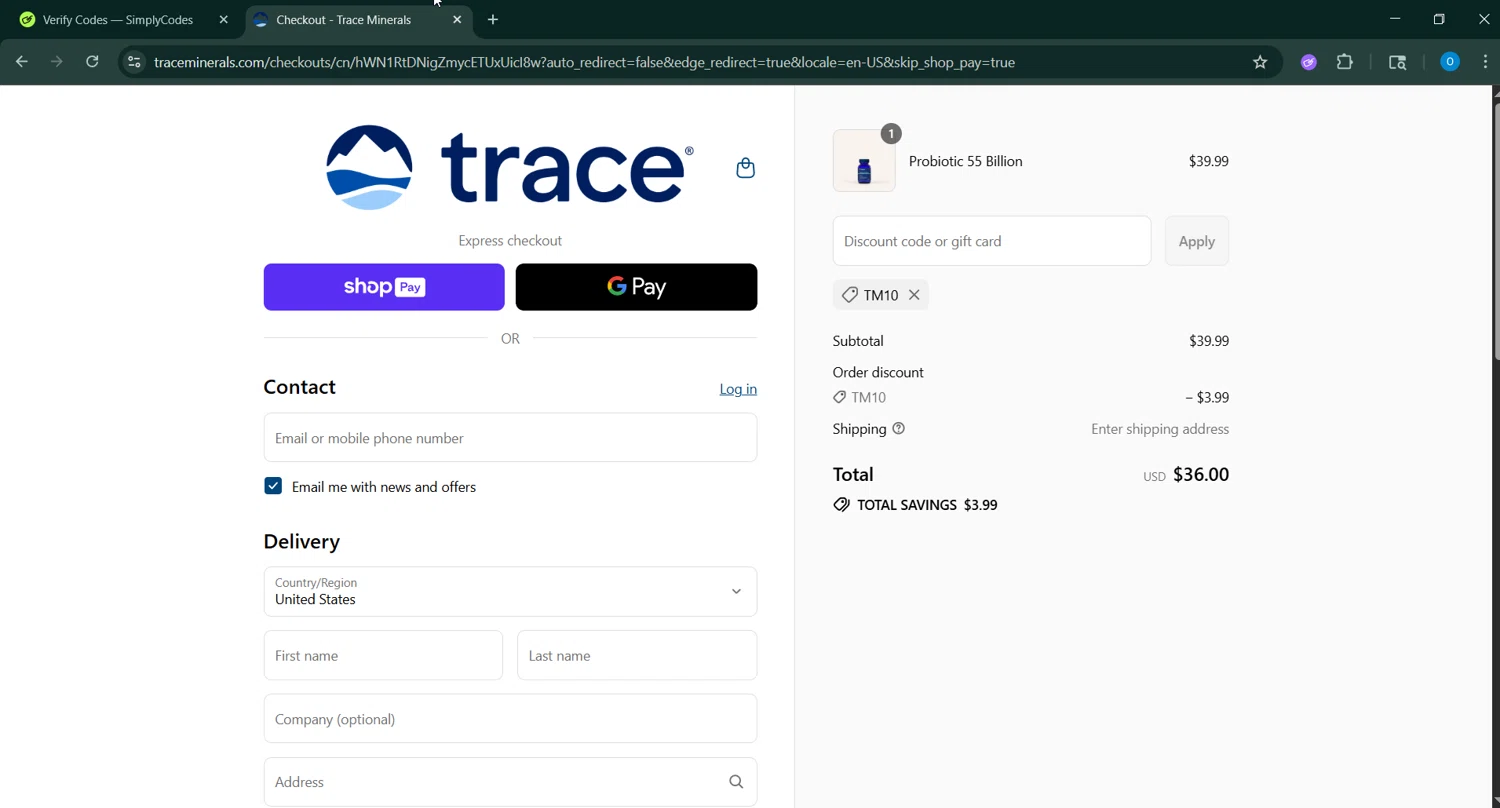The width and height of the screenshot is (1500, 808).
Task: Expand the Country/Region dropdown
Action: (x=510, y=592)
